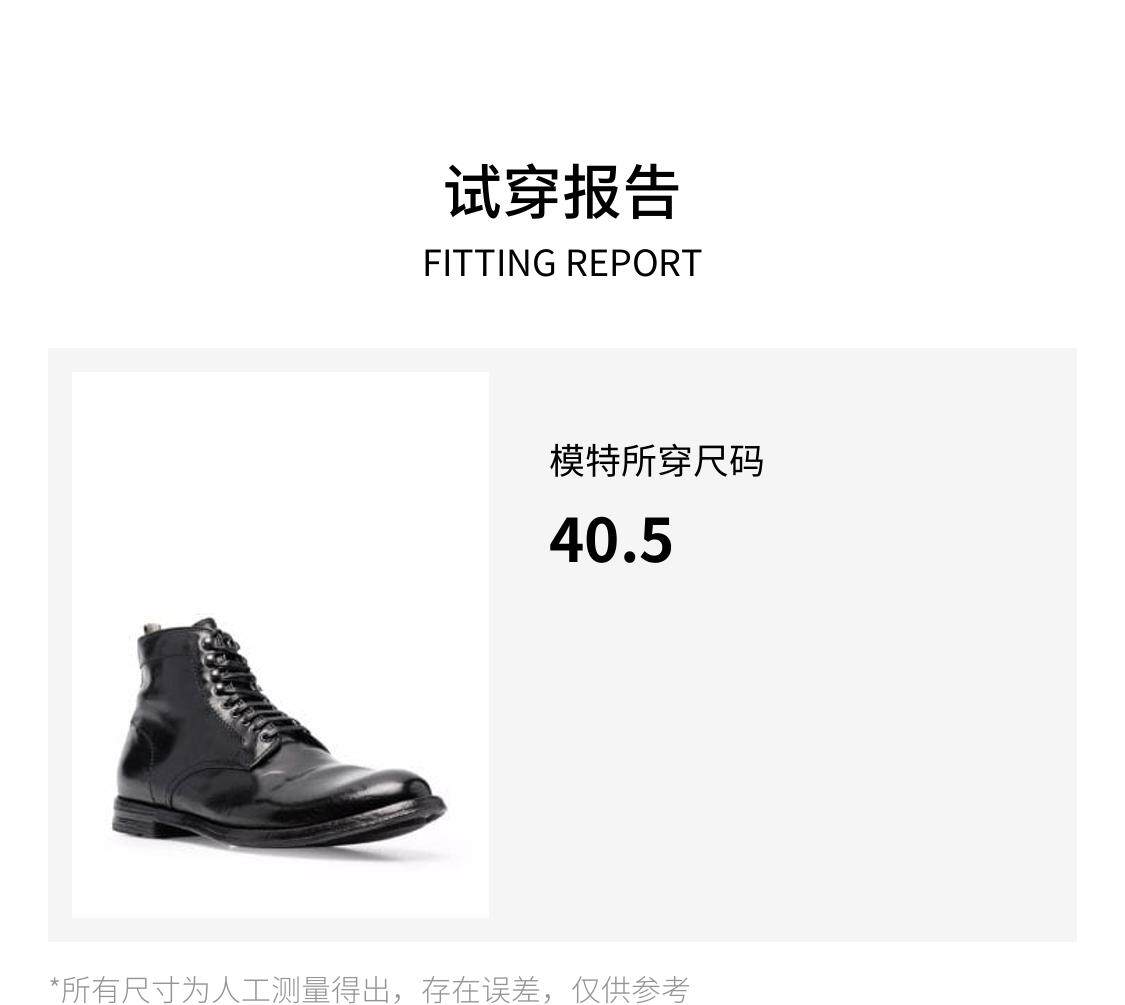Click the 仅供参考 phrase in the footnote
Screen dimensions: 1125x1005
pyautogui.click(x=630, y=990)
